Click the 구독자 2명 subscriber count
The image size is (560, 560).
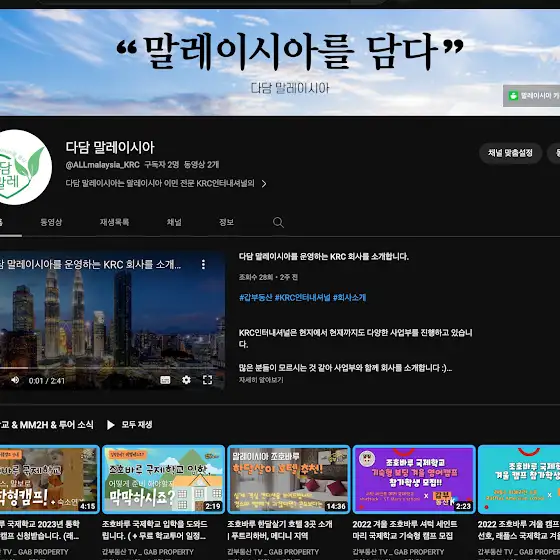coord(161,165)
